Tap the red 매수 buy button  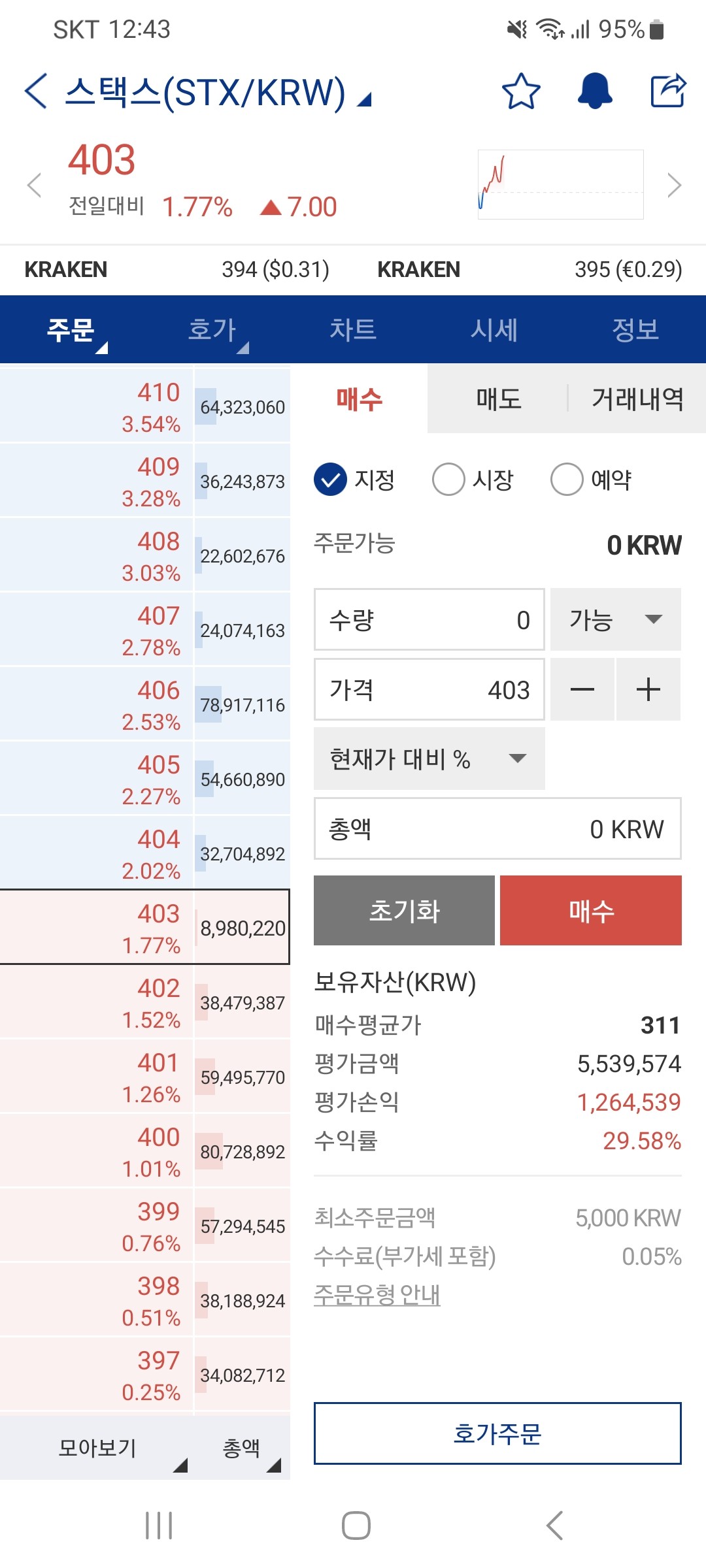591,910
